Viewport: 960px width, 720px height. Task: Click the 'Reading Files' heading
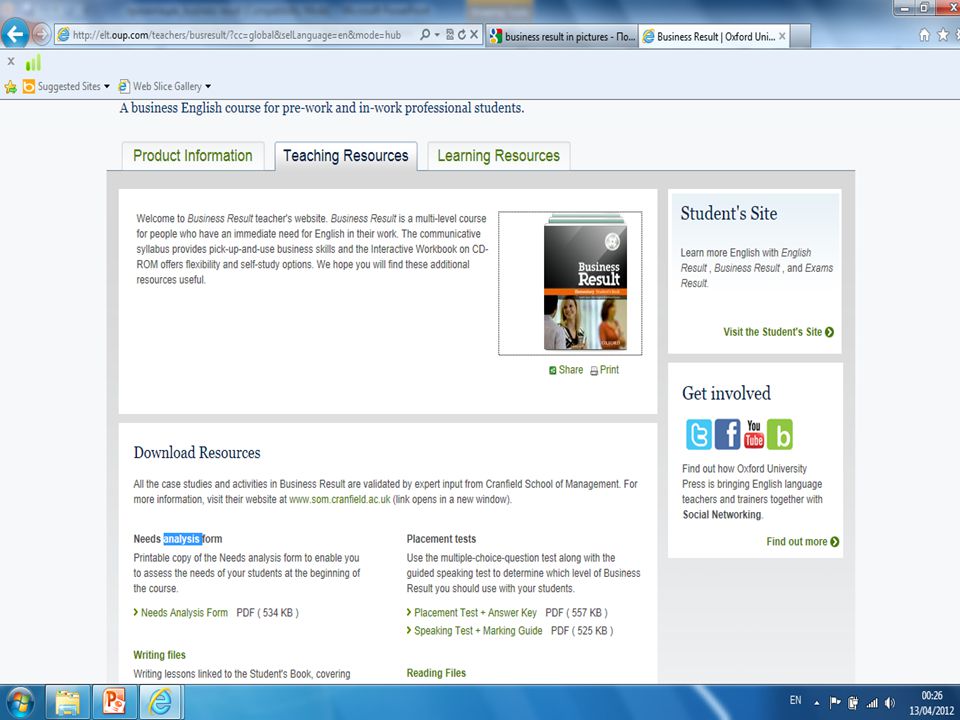(x=436, y=673)
